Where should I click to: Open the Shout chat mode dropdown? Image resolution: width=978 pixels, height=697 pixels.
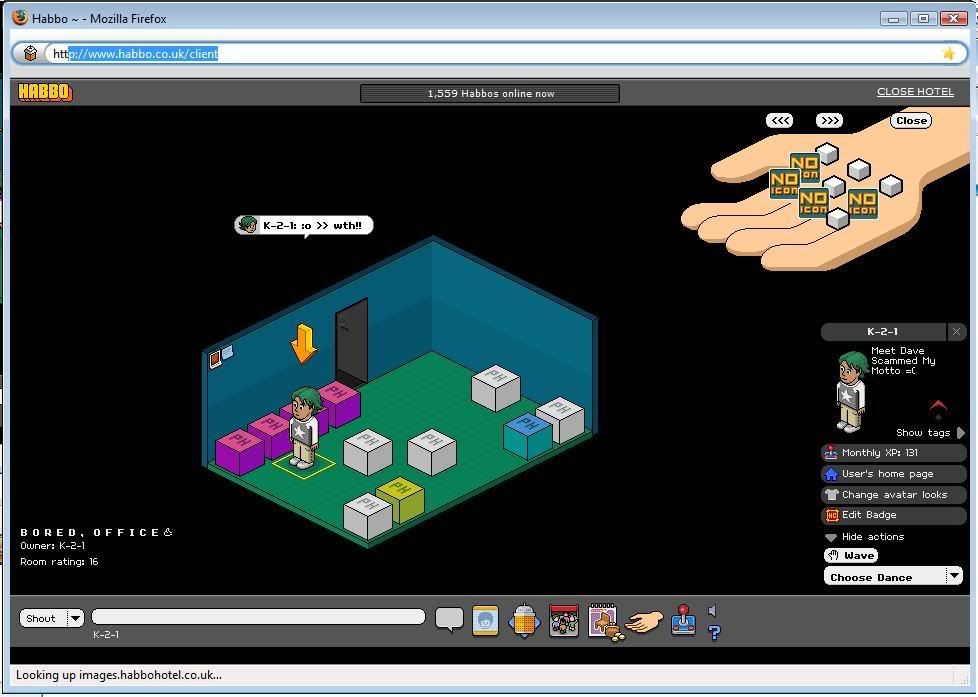(75, 618)
